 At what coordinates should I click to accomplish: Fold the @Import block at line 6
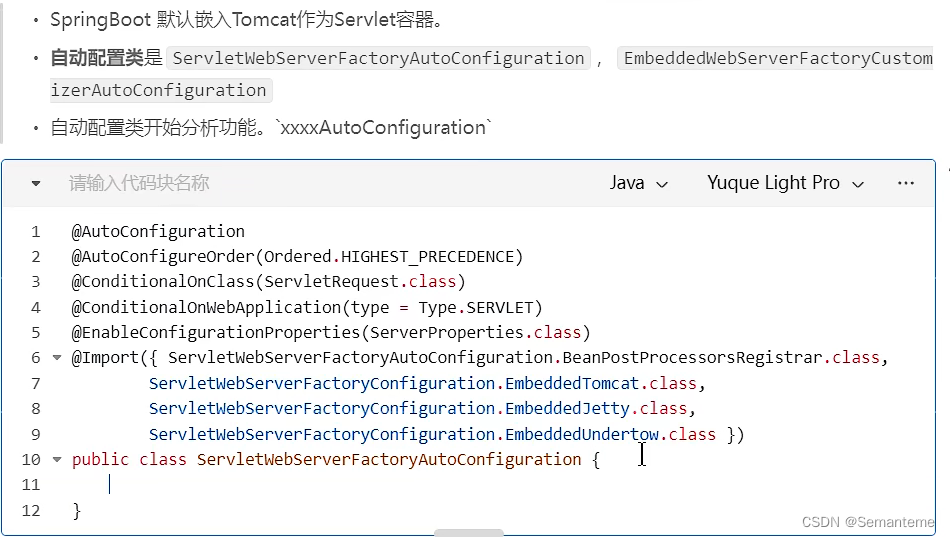click(x=57, y=358)
